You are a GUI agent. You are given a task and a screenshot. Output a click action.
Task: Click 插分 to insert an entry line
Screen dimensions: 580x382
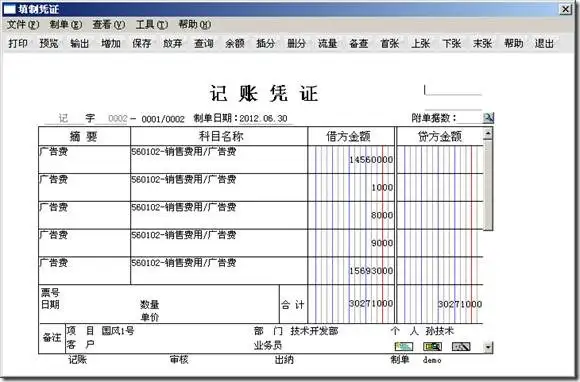266,44
